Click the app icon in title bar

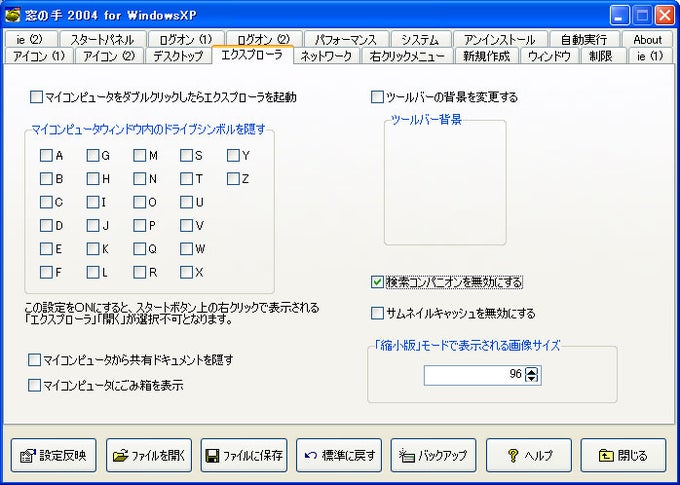[x=13, y=15]
